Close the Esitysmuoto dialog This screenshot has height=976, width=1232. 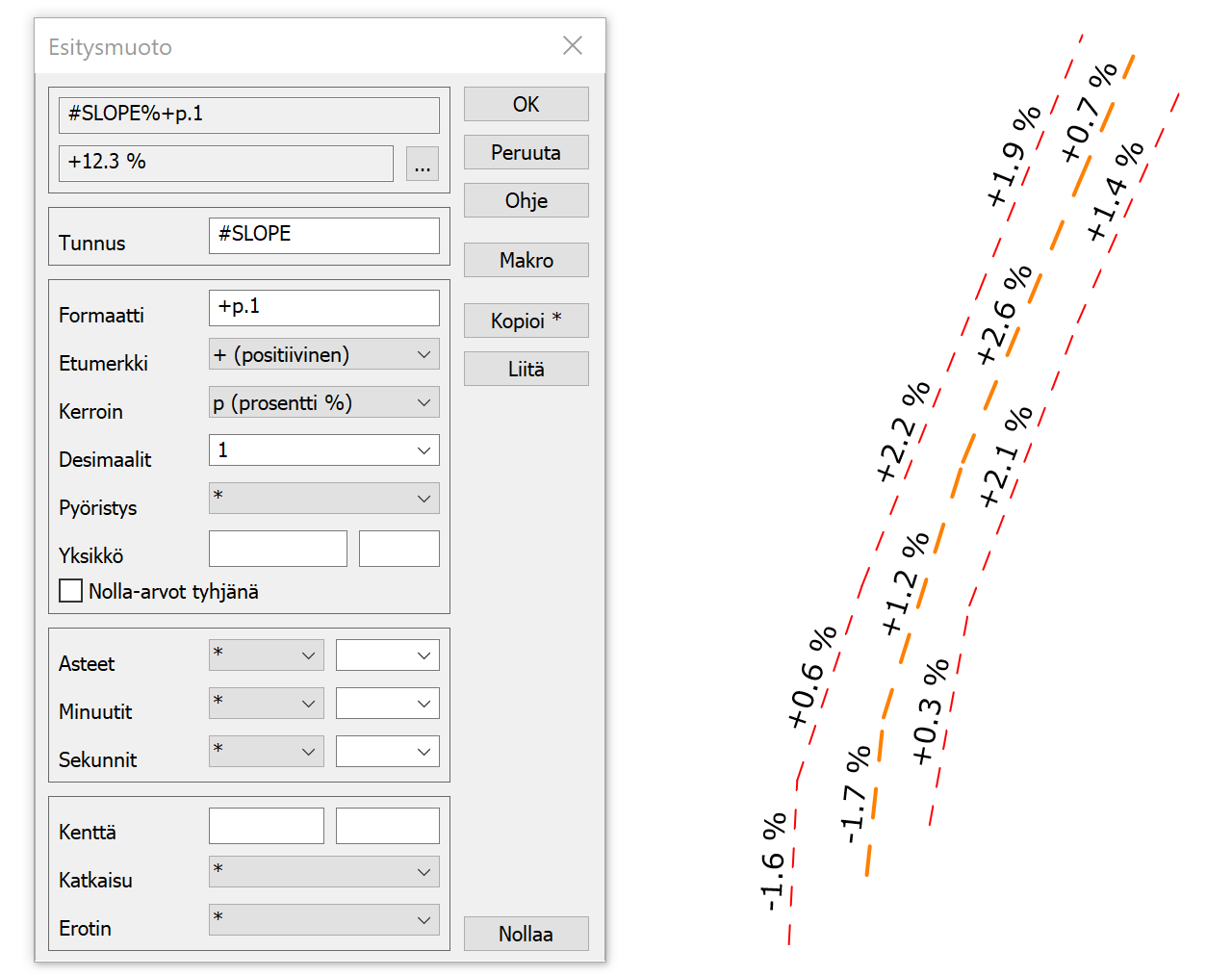pyautogui.click(x=573, y=46)
